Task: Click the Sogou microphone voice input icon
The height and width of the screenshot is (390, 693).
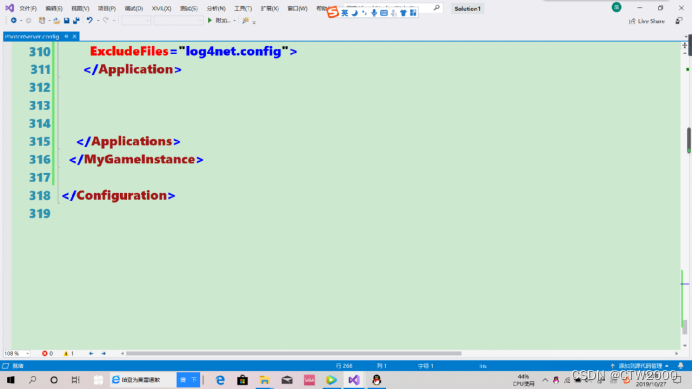Action: click(374, 13)
